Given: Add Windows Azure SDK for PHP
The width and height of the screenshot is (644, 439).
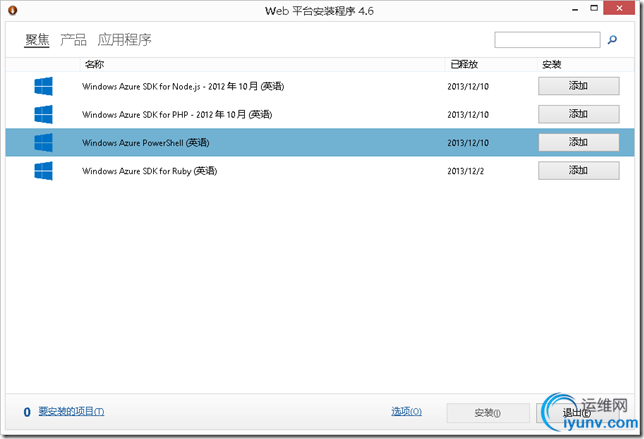Looking at the screenshot, I should pos(579,114).
